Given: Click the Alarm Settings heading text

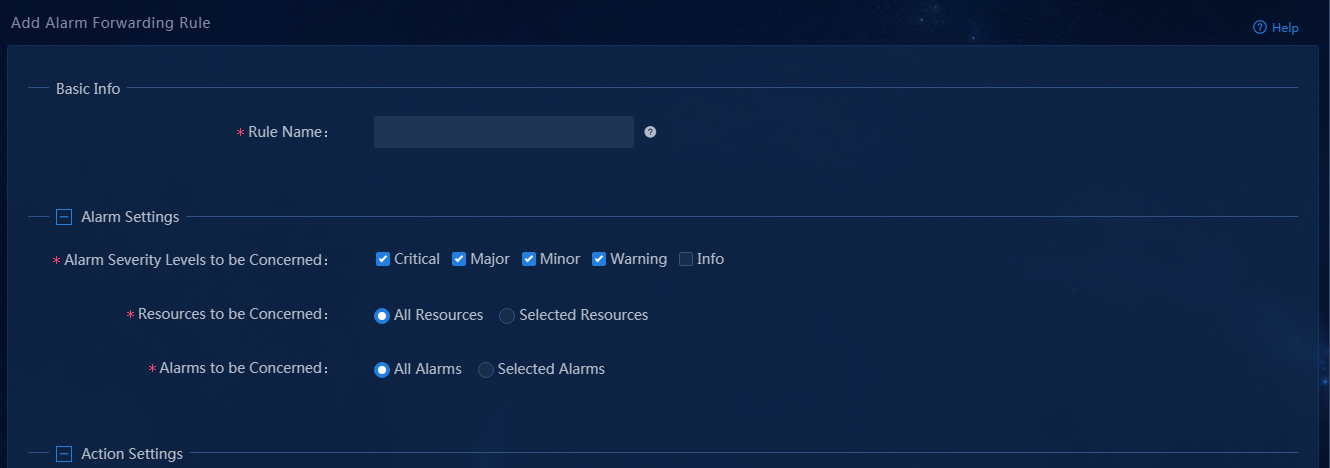Looking at the screenshot, I should click(x=130, y=217).
